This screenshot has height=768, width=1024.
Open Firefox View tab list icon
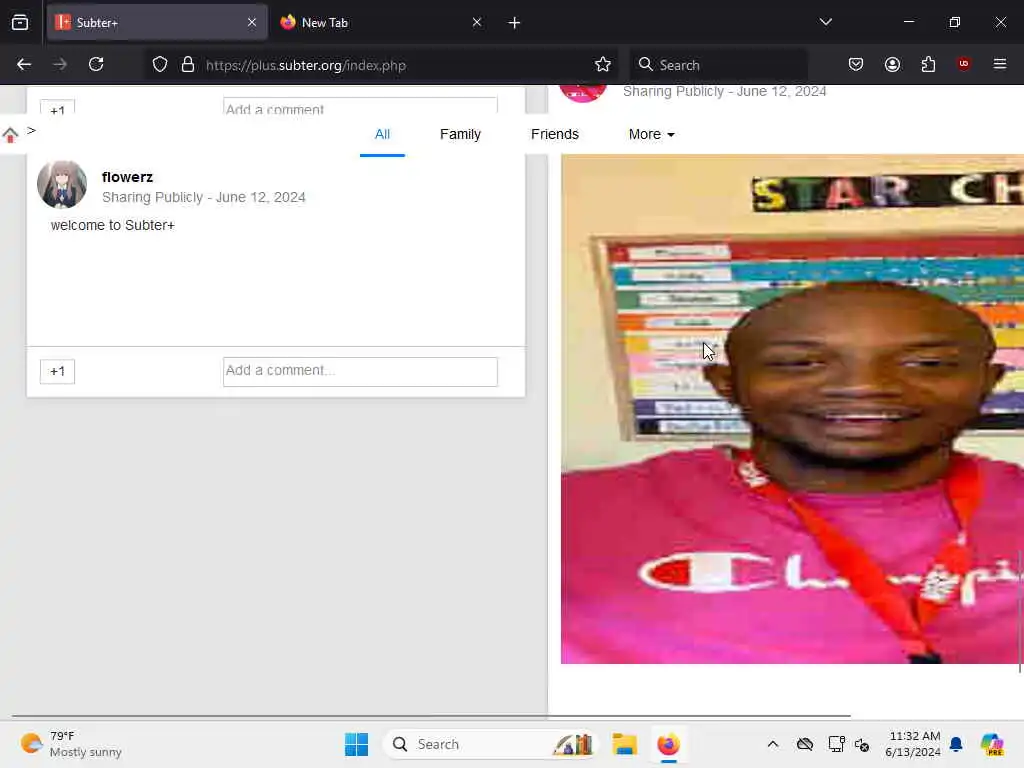(x=20, y=22)
